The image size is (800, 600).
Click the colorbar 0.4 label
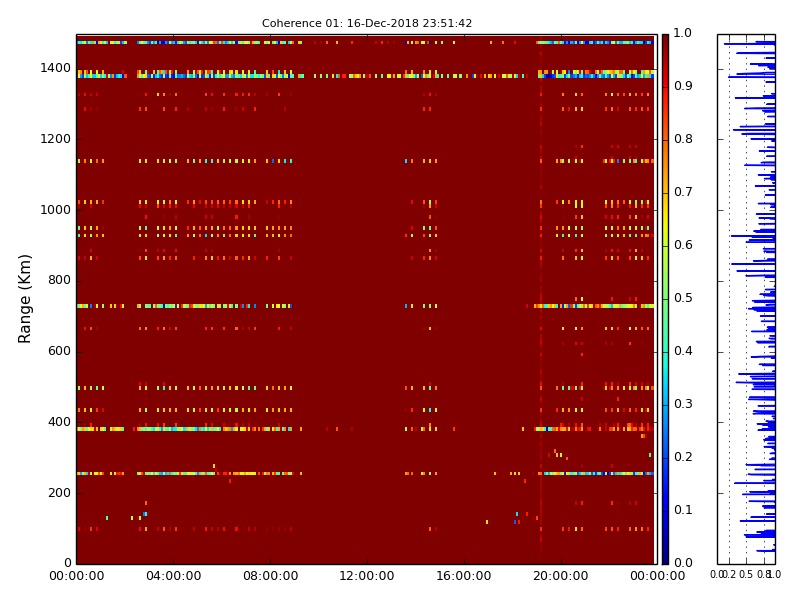pos(683,351)
